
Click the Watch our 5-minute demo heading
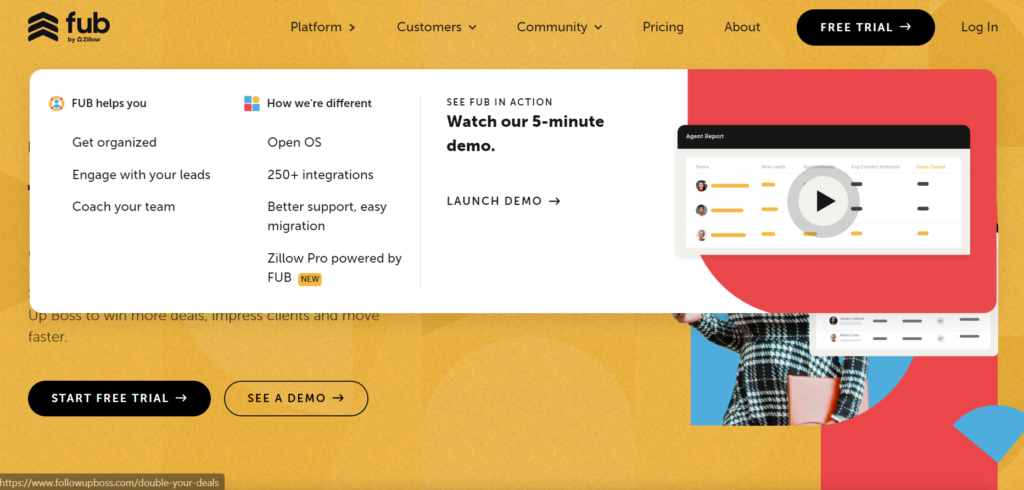point(525,133)
